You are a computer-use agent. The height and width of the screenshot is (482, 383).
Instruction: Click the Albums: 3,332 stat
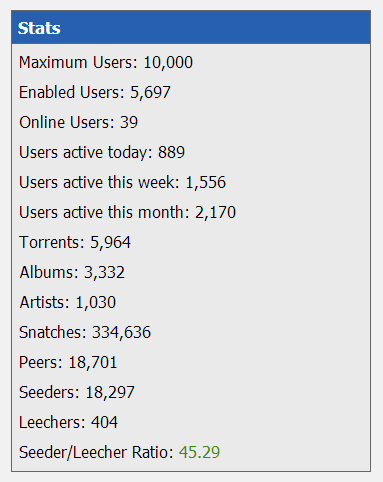point(72,272)
